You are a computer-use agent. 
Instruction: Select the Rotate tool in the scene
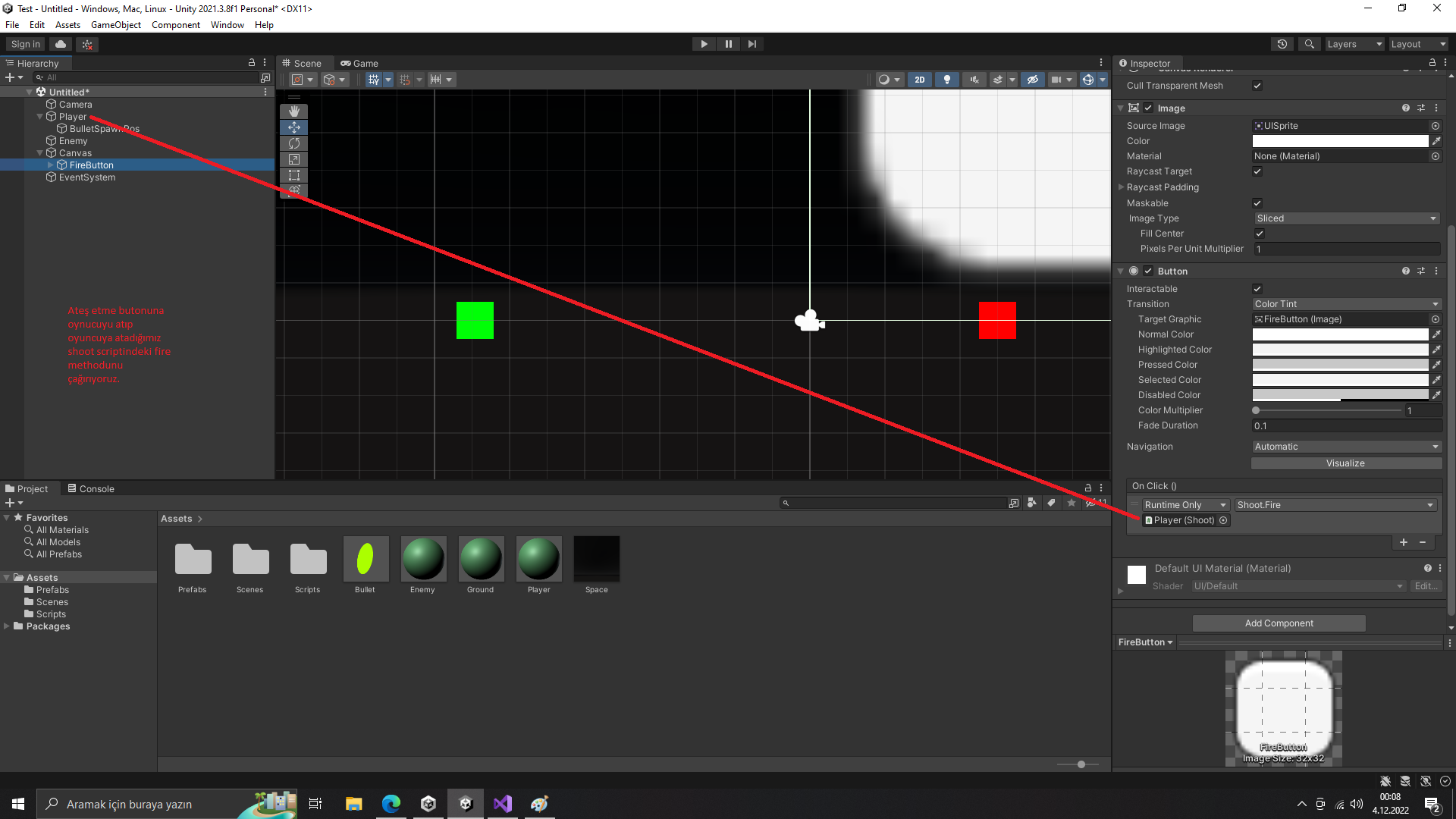click(x=294, y=143)
